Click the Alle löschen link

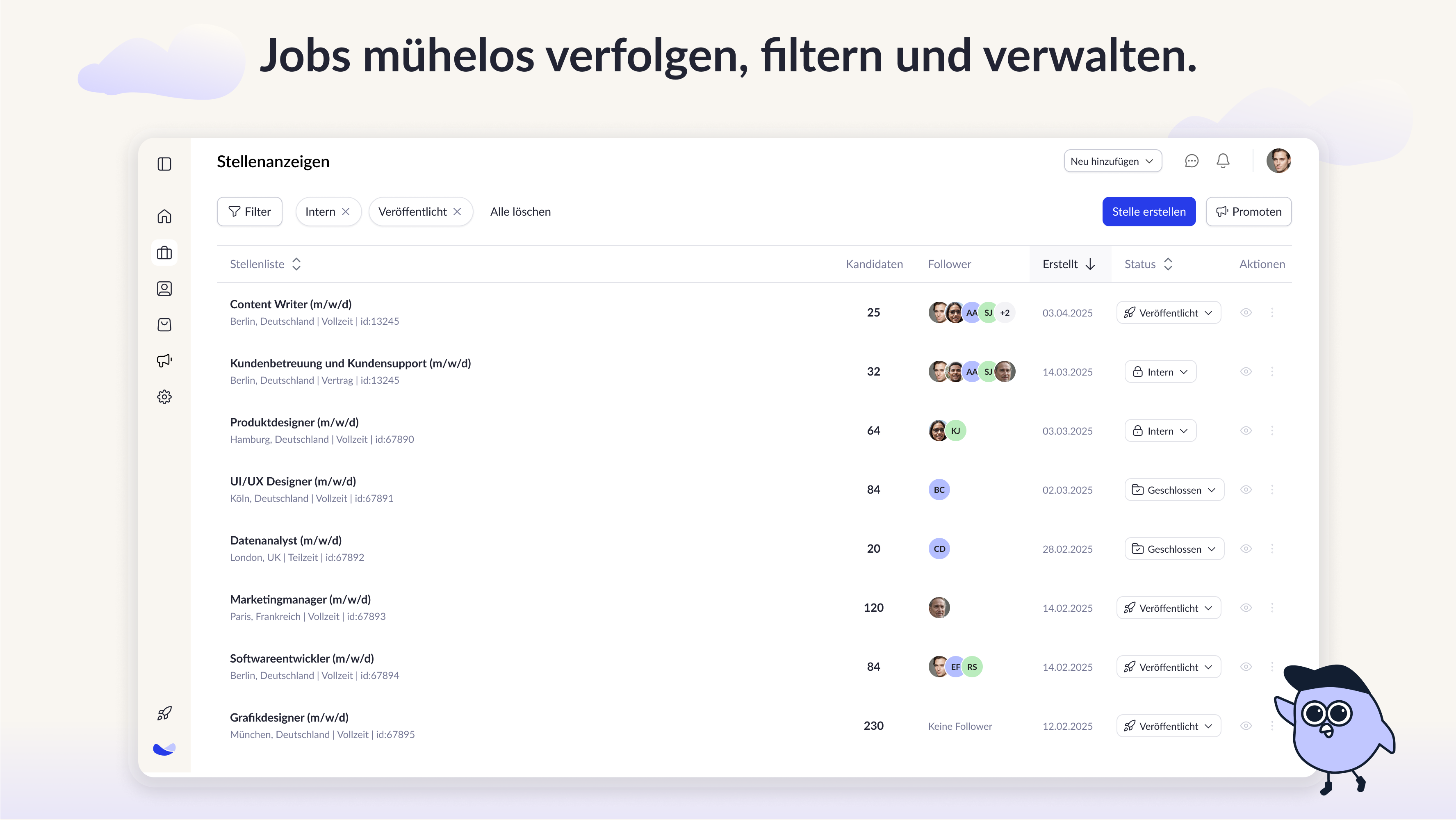click(520, 212)
